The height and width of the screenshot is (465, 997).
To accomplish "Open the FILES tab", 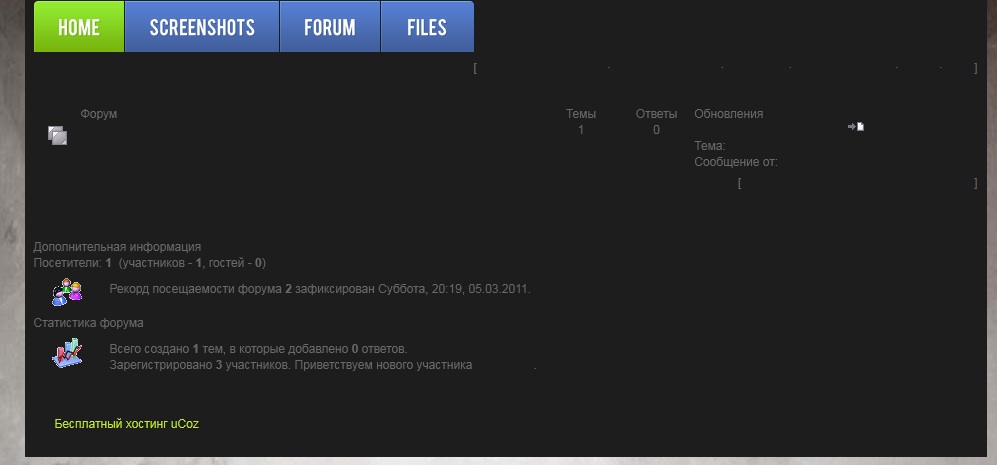I will point(427,27).
